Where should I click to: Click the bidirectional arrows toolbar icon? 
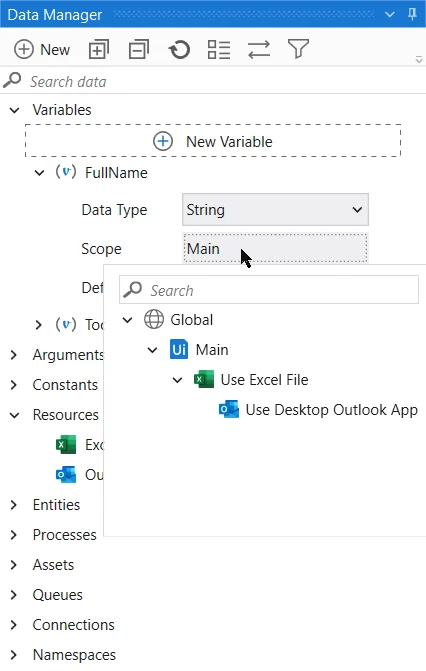[259, 49]
